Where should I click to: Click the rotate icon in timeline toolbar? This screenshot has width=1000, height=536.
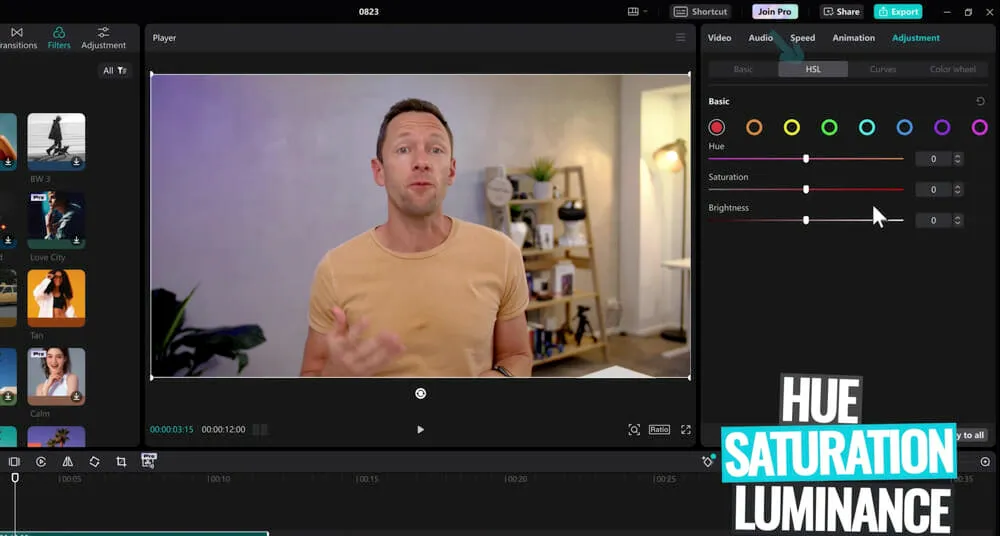pos(94,462)
